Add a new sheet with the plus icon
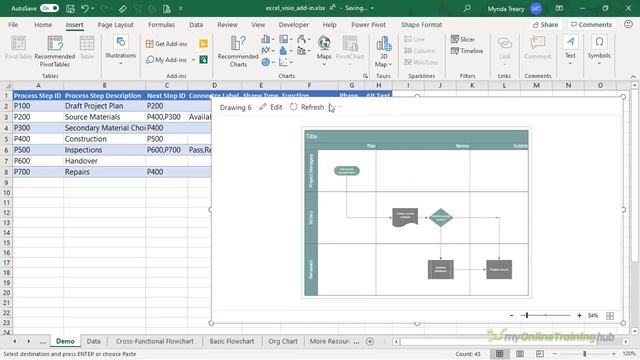The image size is (640, 360). pos(370,341)
